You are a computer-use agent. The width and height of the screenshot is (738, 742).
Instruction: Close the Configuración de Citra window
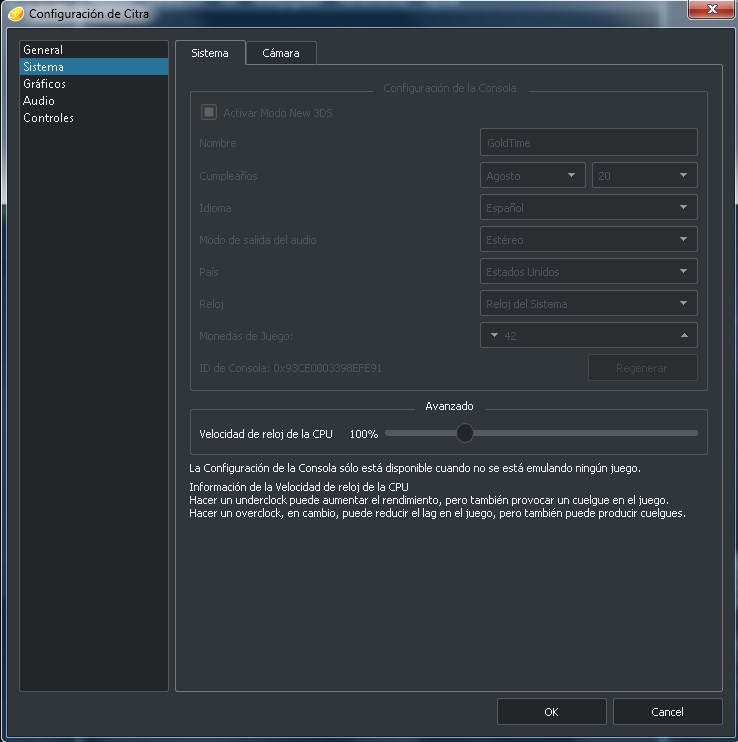712,9
